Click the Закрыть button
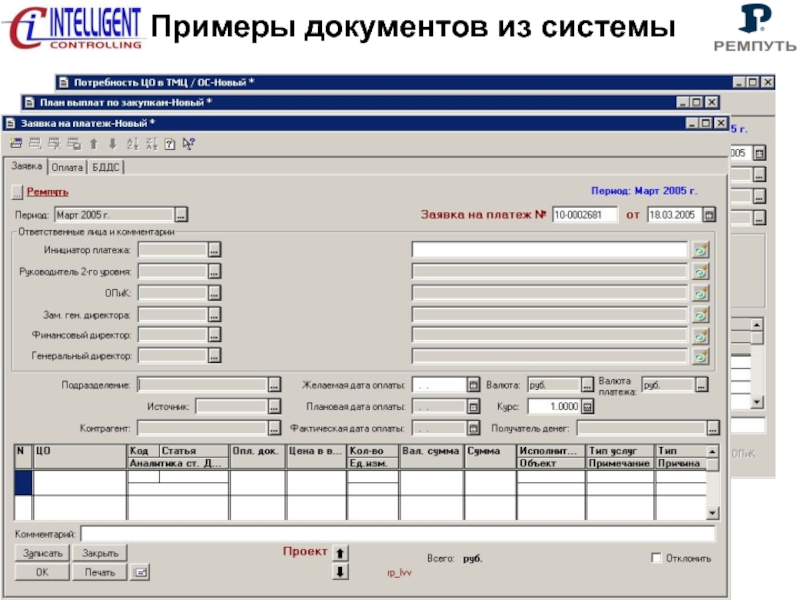This screenshot has width=800, height=600. pos(99,553)
